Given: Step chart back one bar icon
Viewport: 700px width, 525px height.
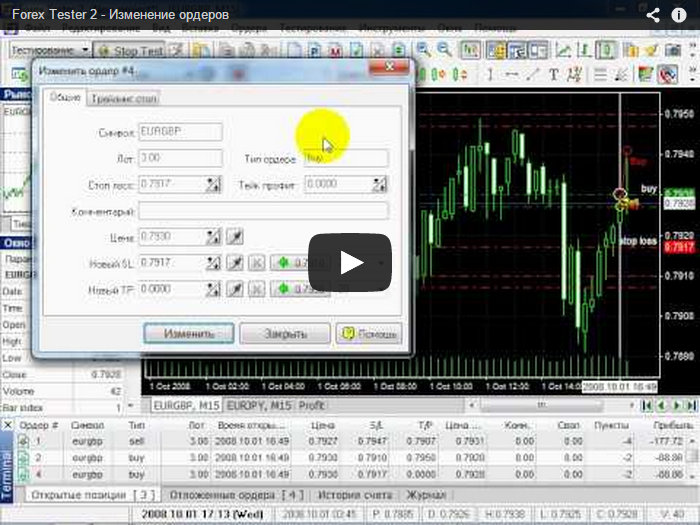Looking at the screenshot, I should (661, 405).
